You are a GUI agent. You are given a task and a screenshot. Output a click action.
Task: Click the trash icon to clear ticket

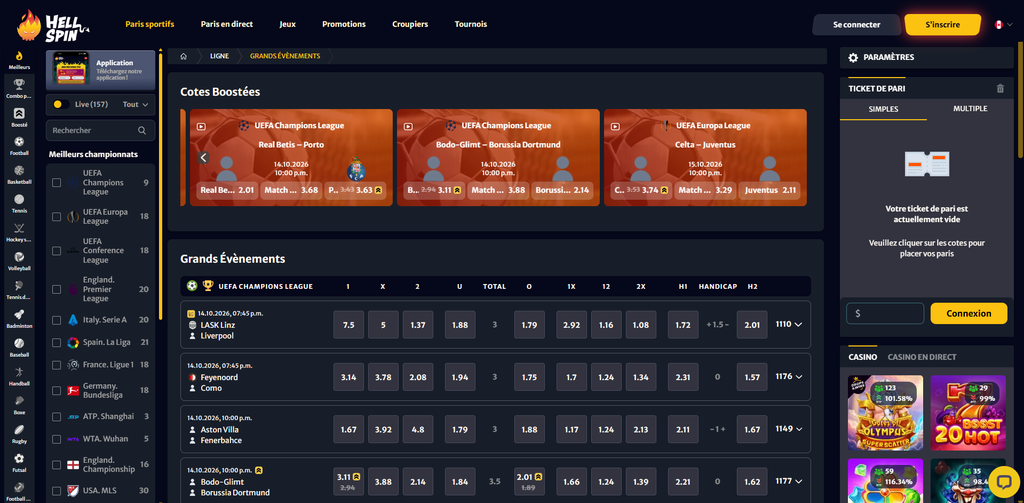[1000, 88]
